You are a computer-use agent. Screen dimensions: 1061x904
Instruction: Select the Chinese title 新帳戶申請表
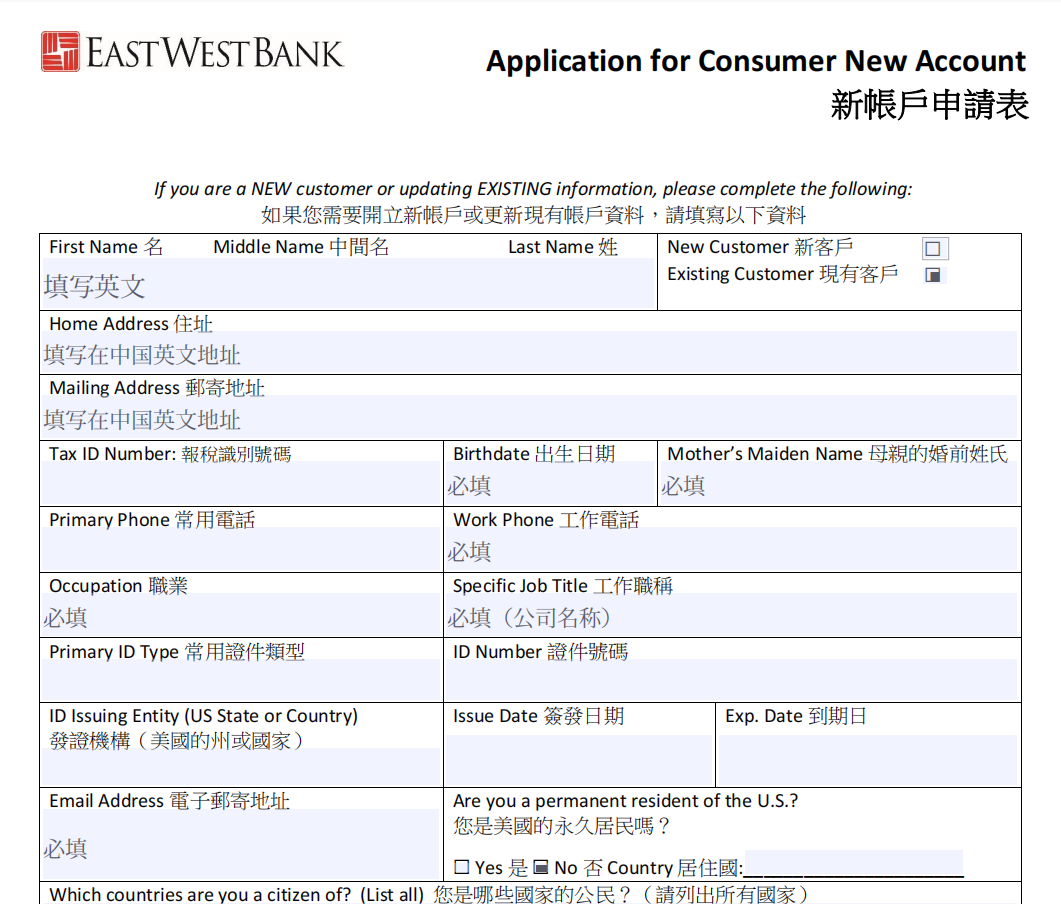pos(930,105)
